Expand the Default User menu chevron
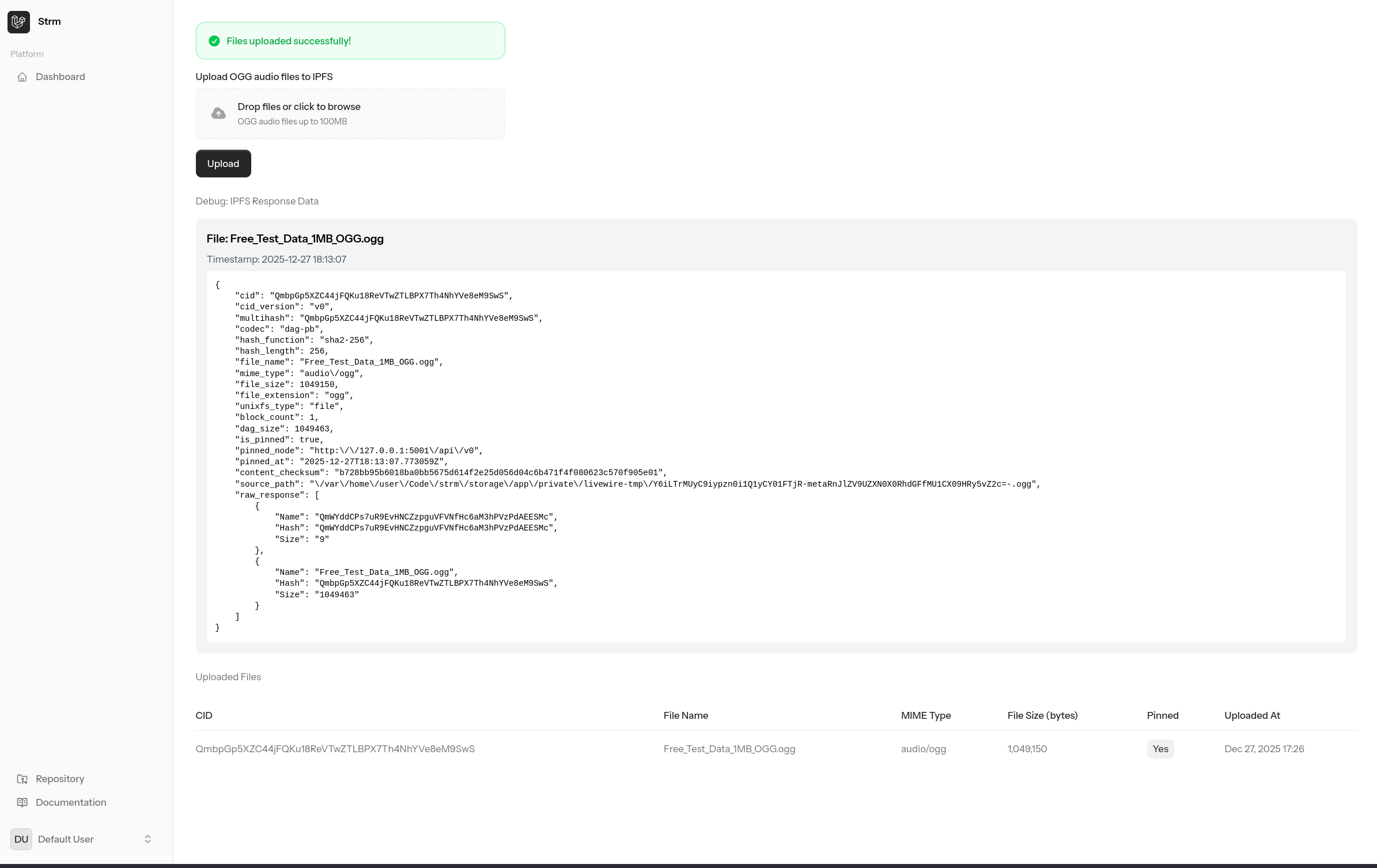 [x=147, y=839]
